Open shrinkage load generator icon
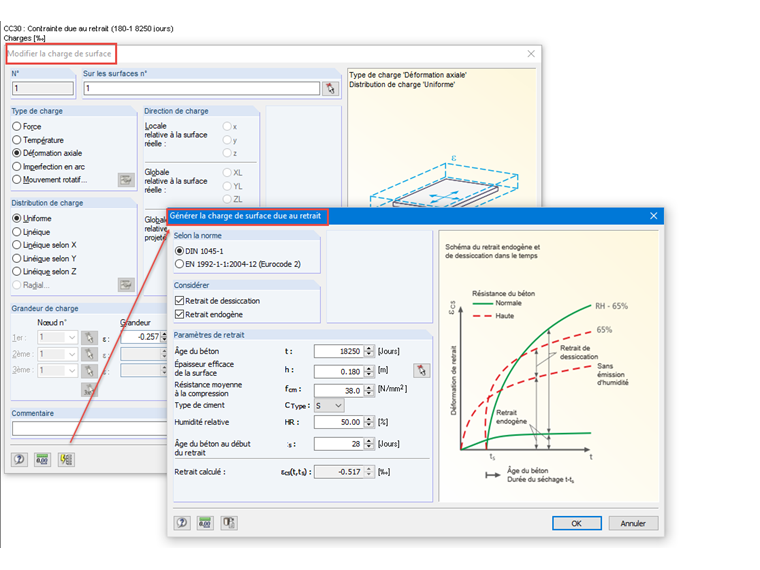The image size is (760, 570). click(x=66, y=459)
